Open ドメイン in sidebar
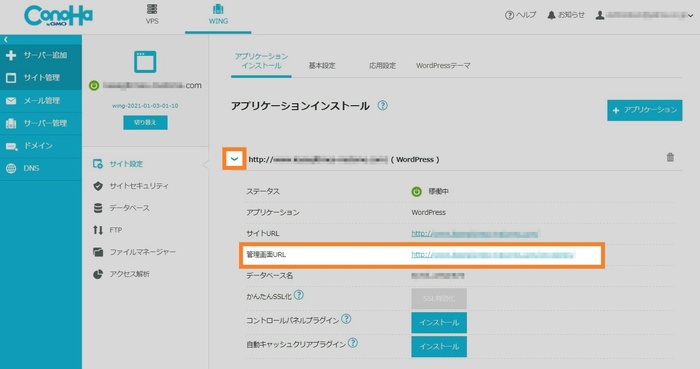The width and height of the screenshot is (700, 369). coord(41,146)
